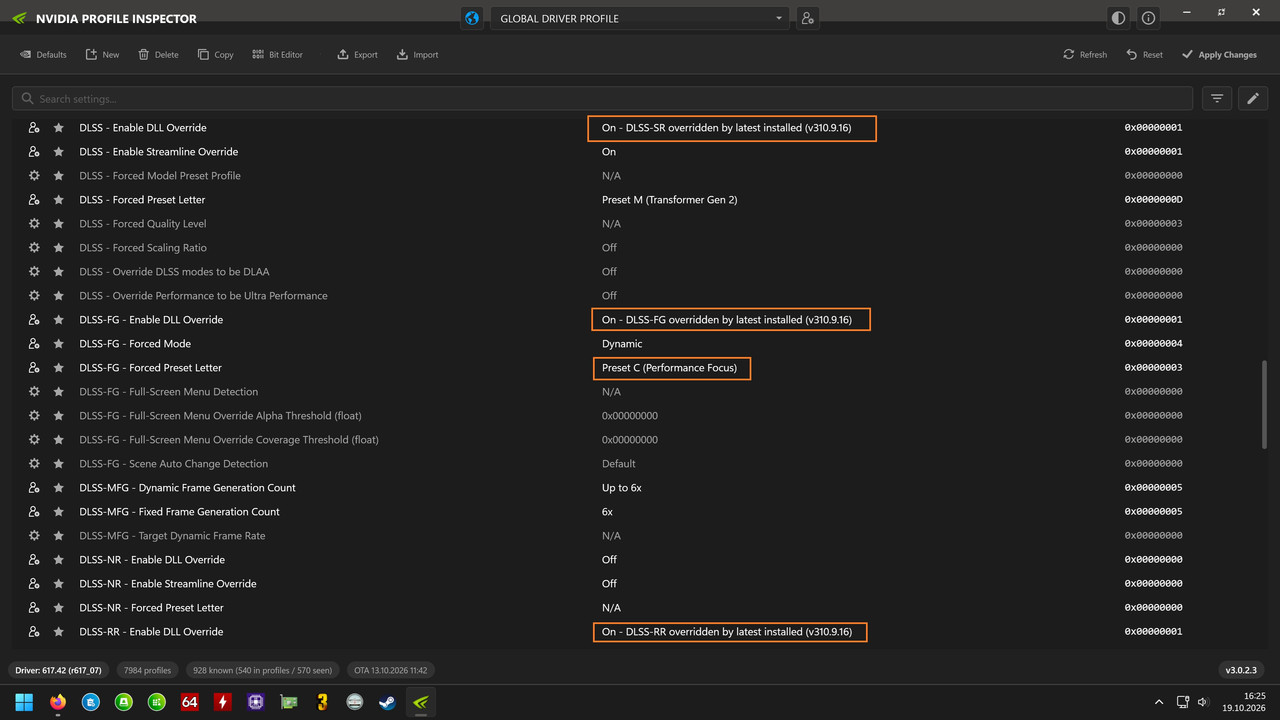Toggle star on DLSS-RR - Enable DLL Override
The image size is (1280, 720).
(58, 632)
